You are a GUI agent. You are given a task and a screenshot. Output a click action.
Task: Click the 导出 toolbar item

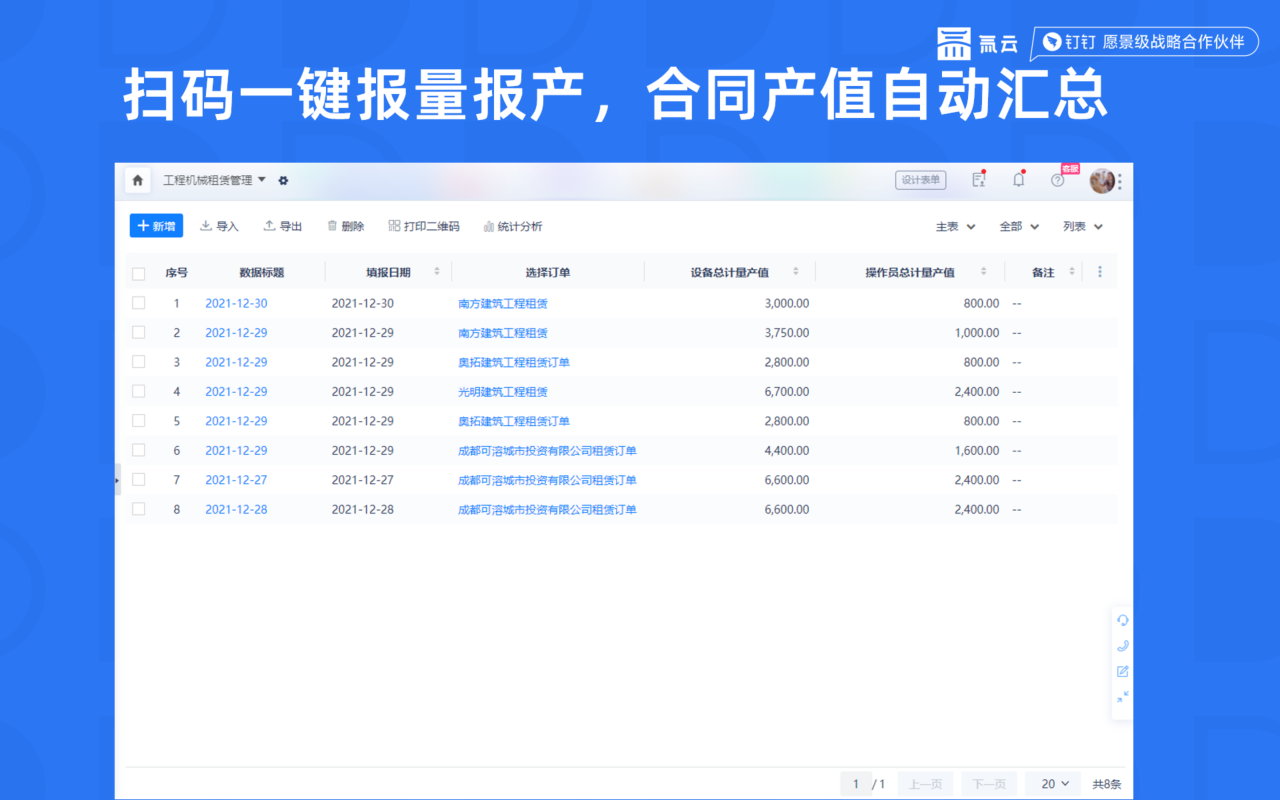click(282, 226)
